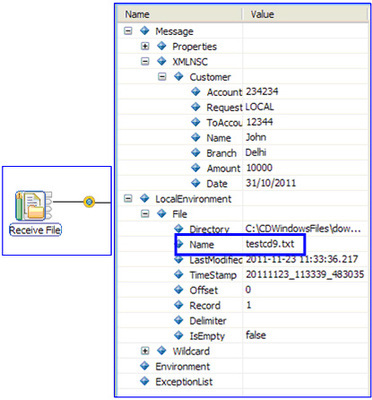
Task: Select the ToAccount row
Action: (243, 123)
